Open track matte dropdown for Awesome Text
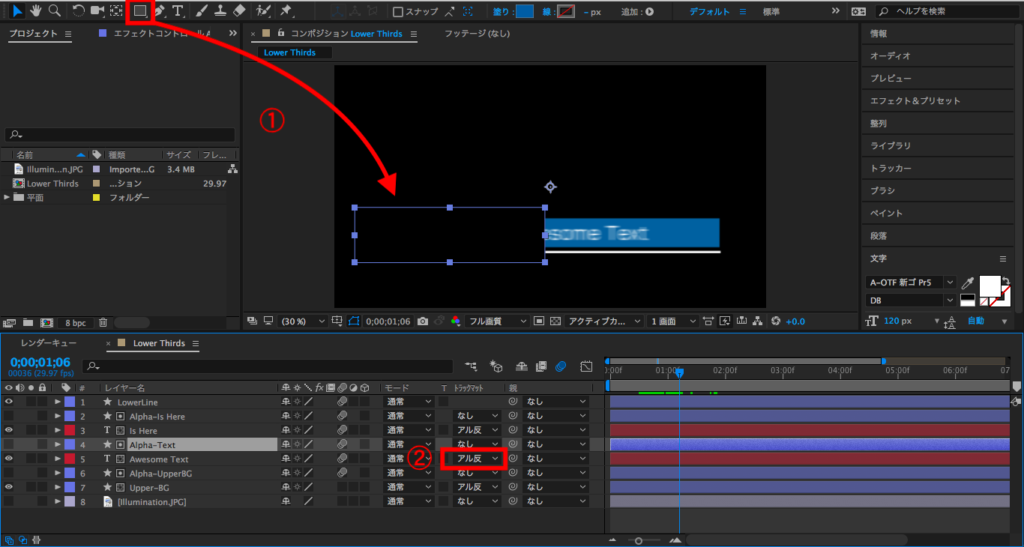The image size is (1024, 547). pyautogui.click(x=476, y=459)
